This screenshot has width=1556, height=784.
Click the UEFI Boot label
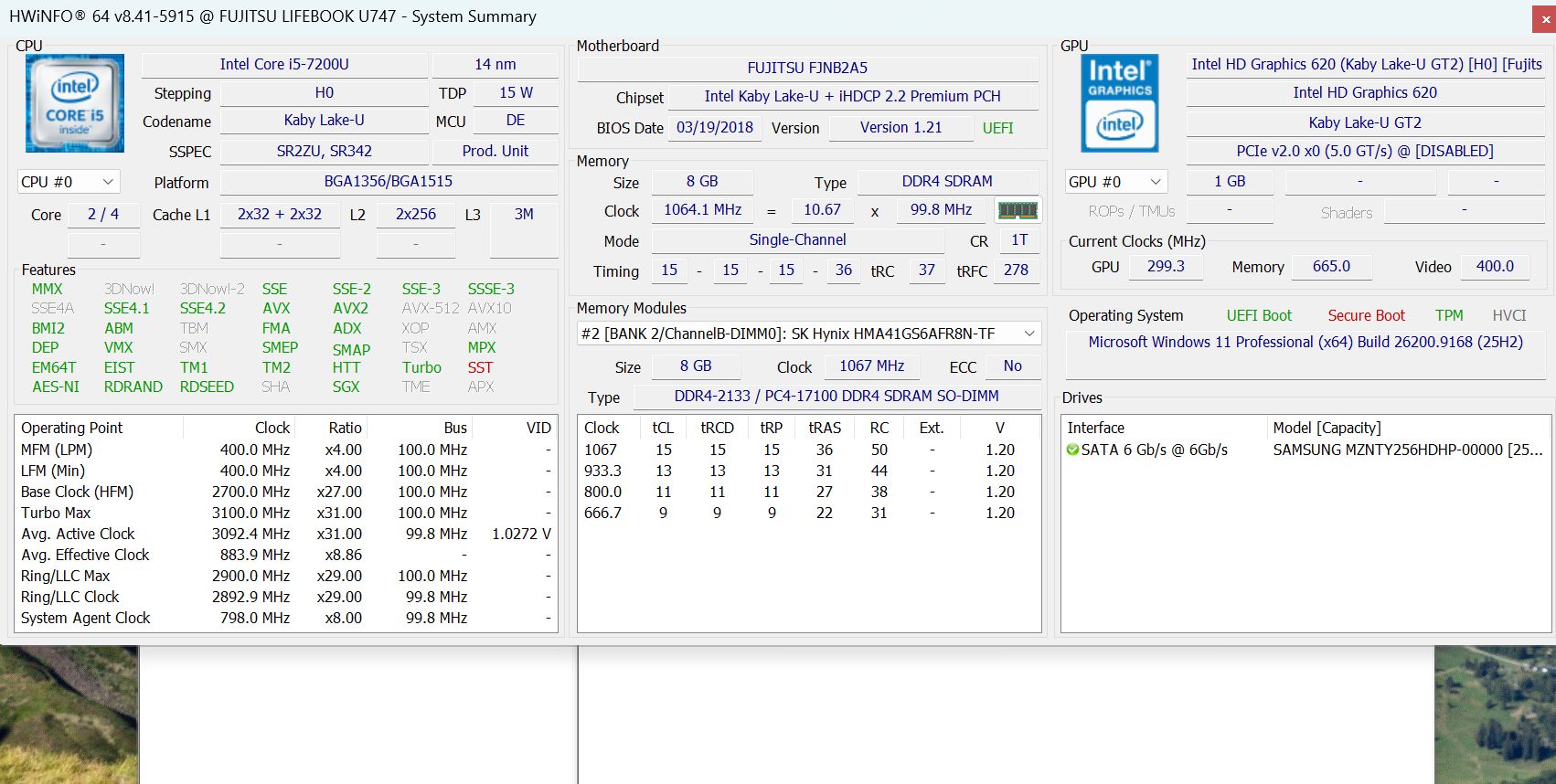pyautogui.click(x=1259, y=315)
